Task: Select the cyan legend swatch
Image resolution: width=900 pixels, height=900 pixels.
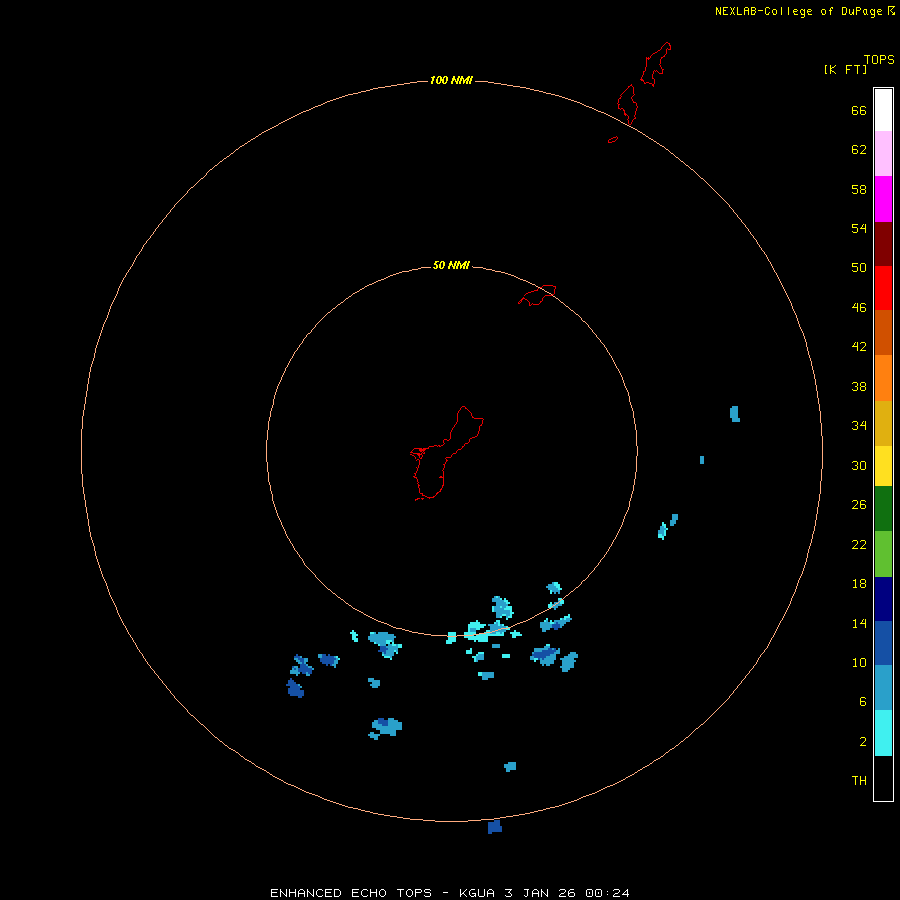Action: point(883,733)
